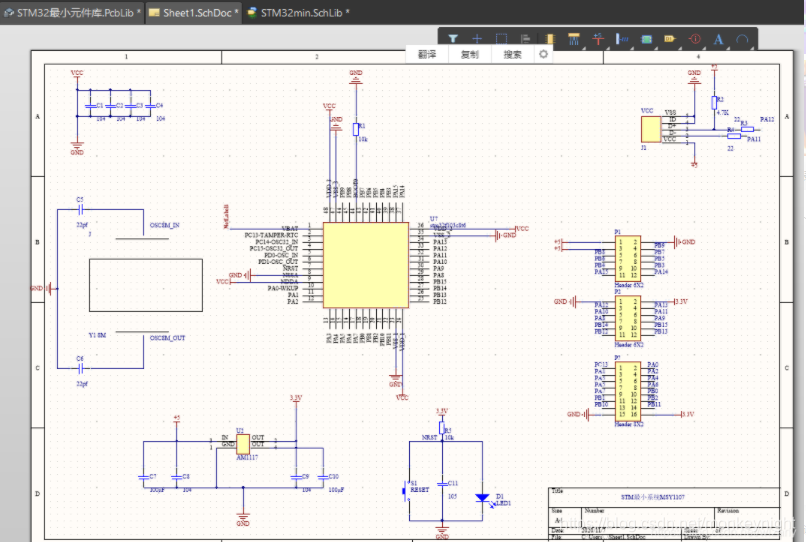The height and width of the screenshot is (542, 806).
Task: Select the place text string tool
Action: tap(719, 39)
